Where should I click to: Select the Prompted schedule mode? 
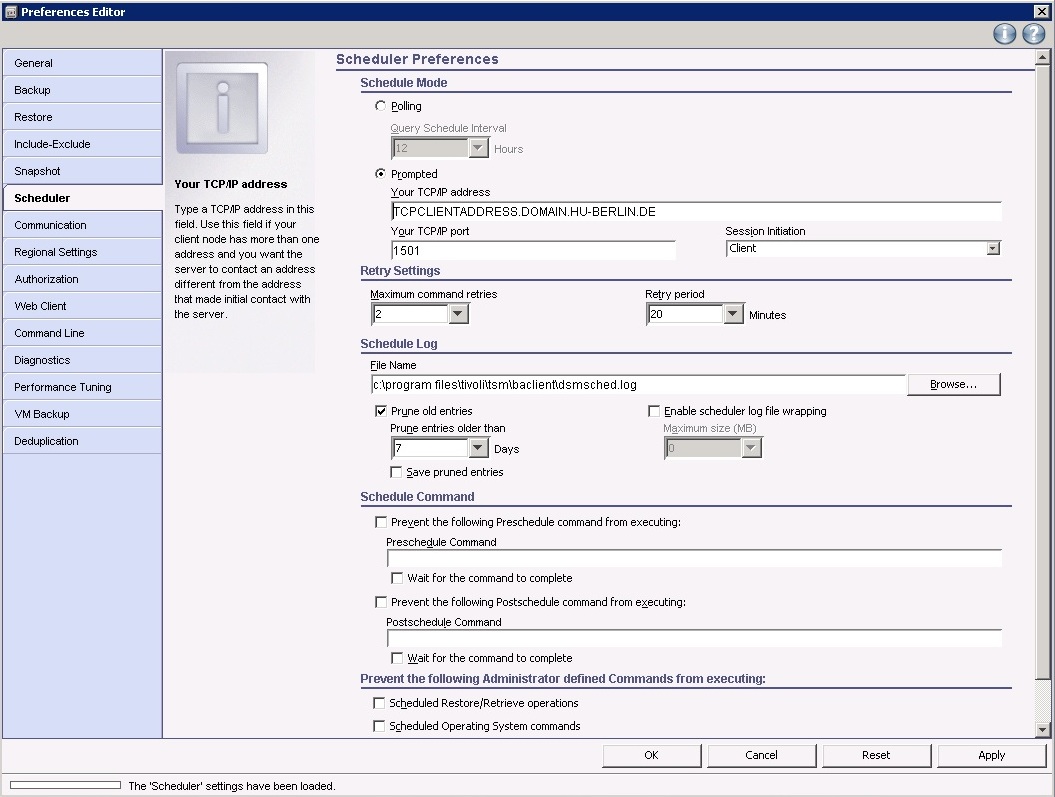click(x=380, y=174)
